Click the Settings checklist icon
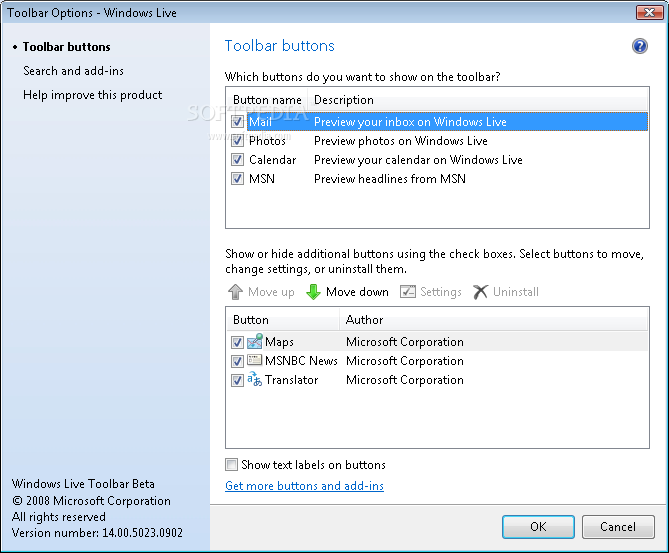This screenshot has width=669, height=553. pos(407,292)
